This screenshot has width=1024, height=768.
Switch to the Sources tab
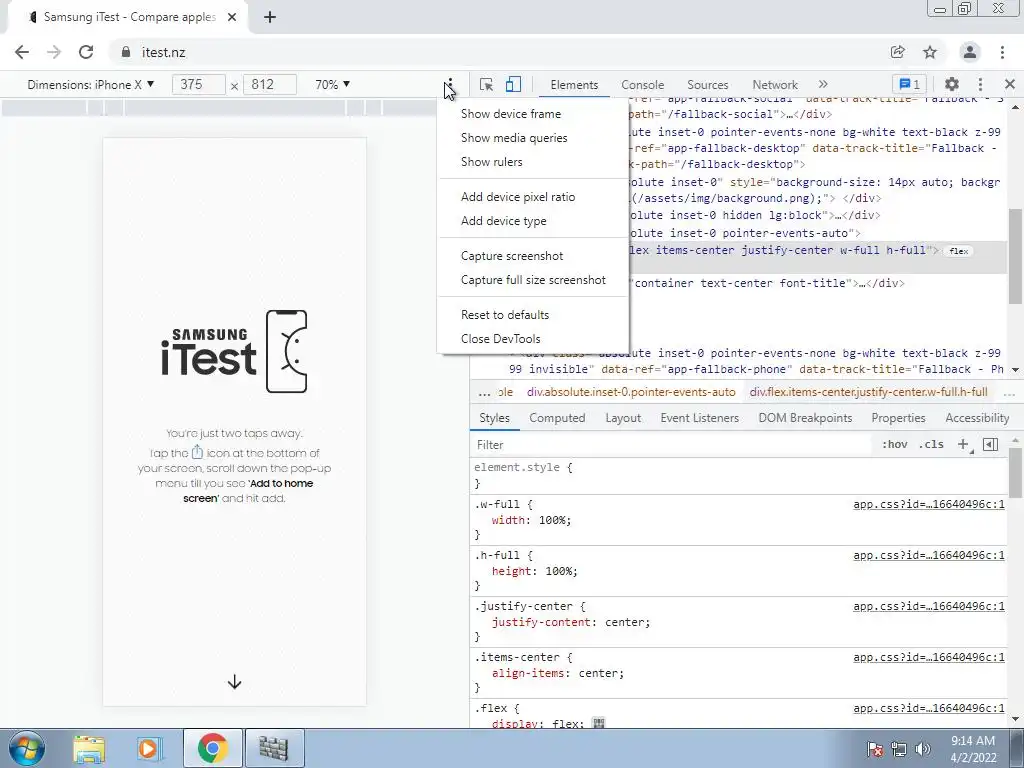click(x=707, y=85)
